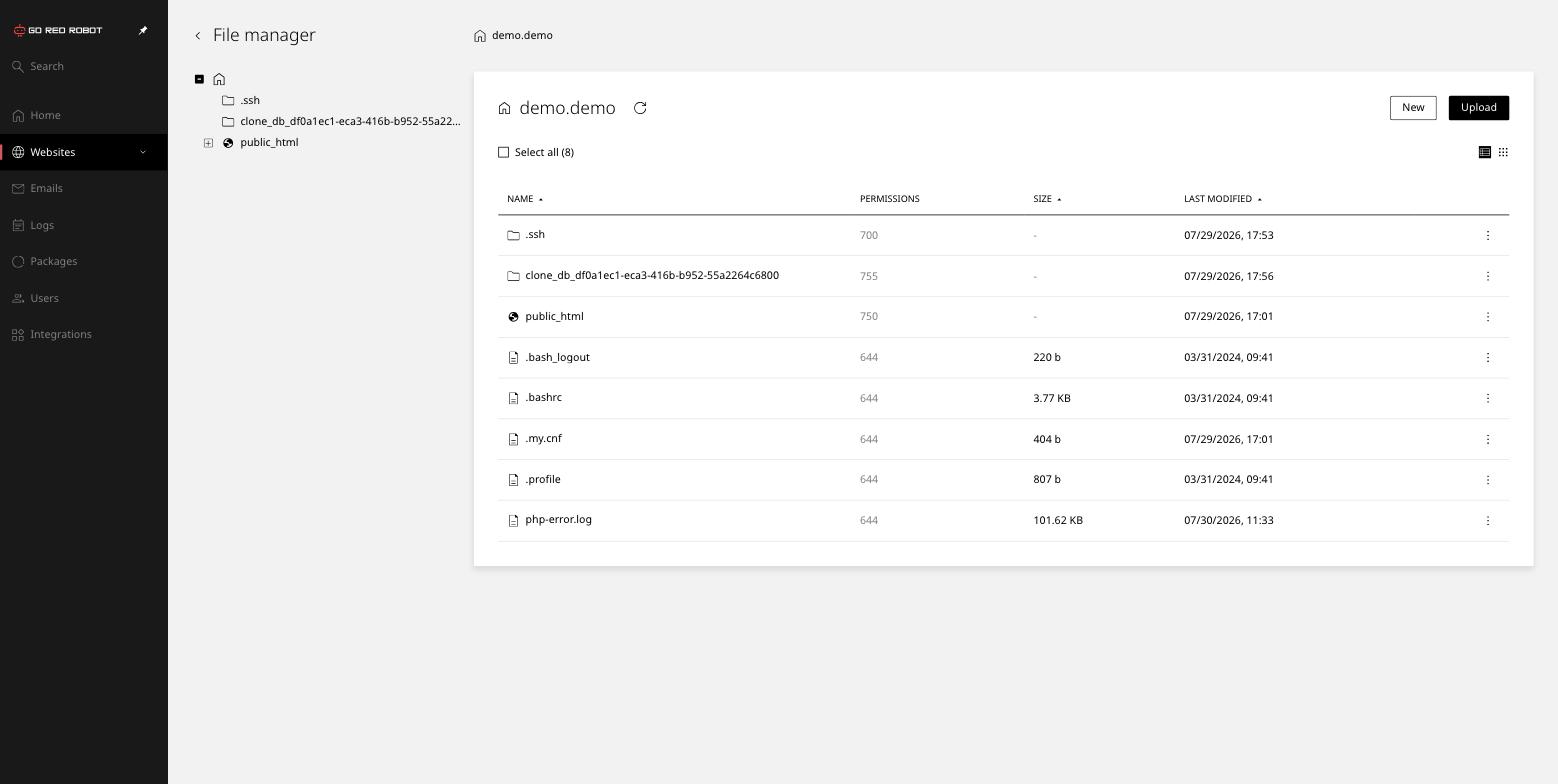This screenshot has height=784, width=1558.
Task: Click folder icon of clone_db row
Action: point(513,276)
